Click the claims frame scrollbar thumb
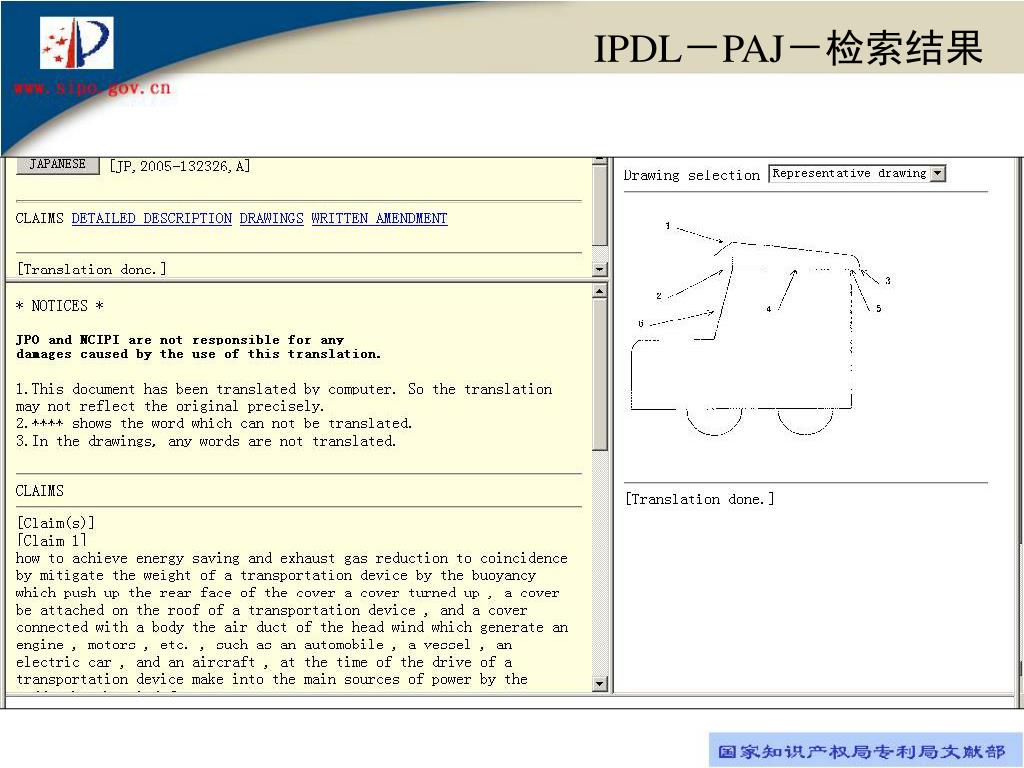Image resolution: width=1024 pixels, height=768 pixels. click(600, 375)
